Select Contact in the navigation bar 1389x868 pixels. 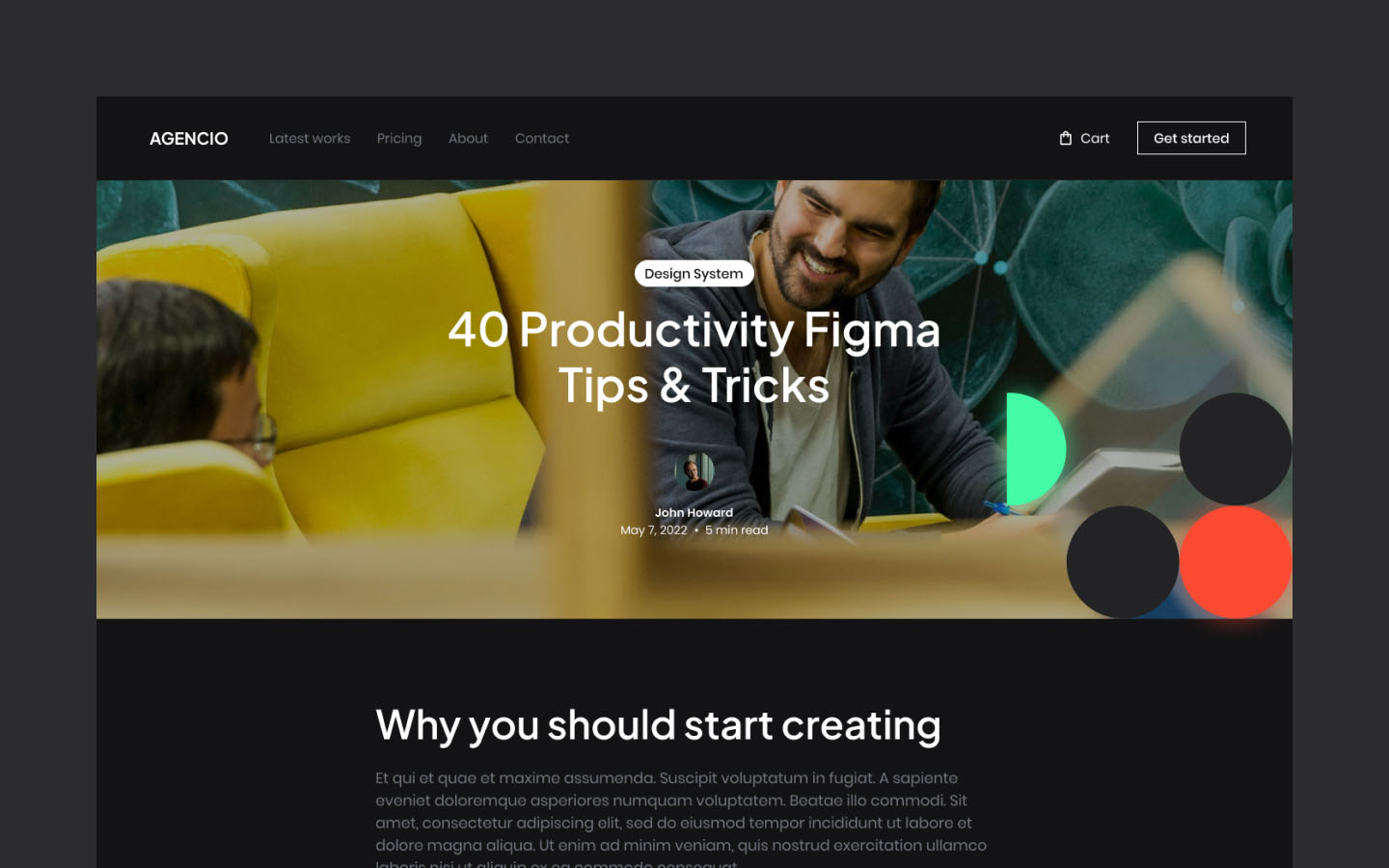tap(542, 138)
